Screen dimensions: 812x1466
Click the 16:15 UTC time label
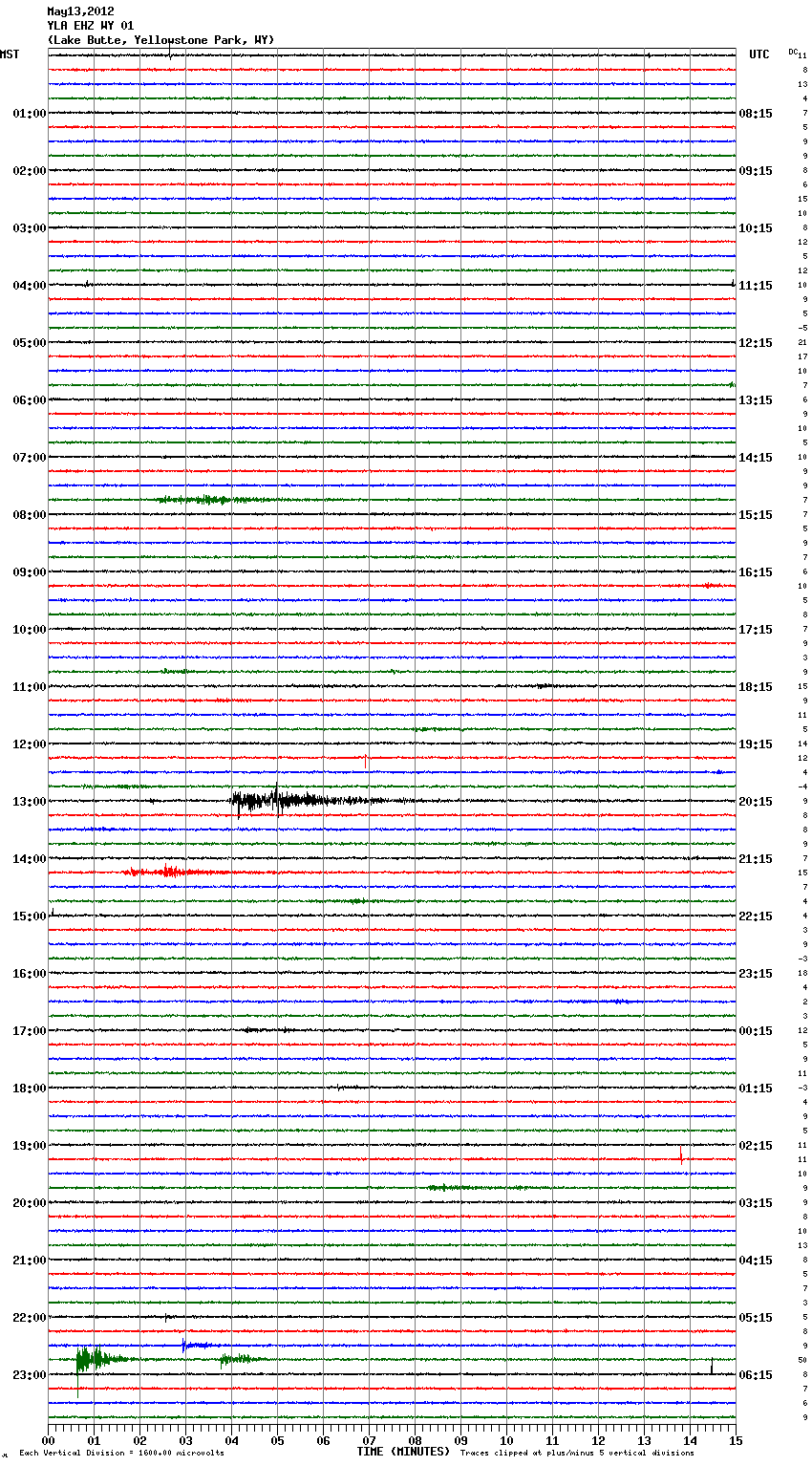(x=756, y=572)
